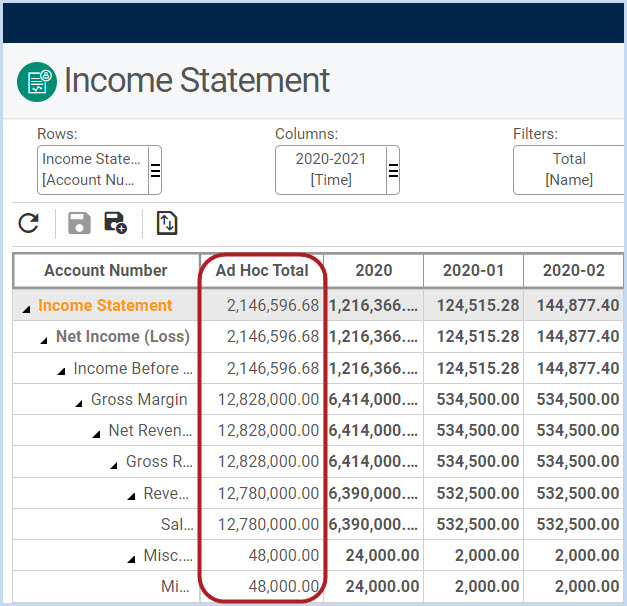Click Net Income 2020-01 cell 124,515.28

tap(473, 336)
